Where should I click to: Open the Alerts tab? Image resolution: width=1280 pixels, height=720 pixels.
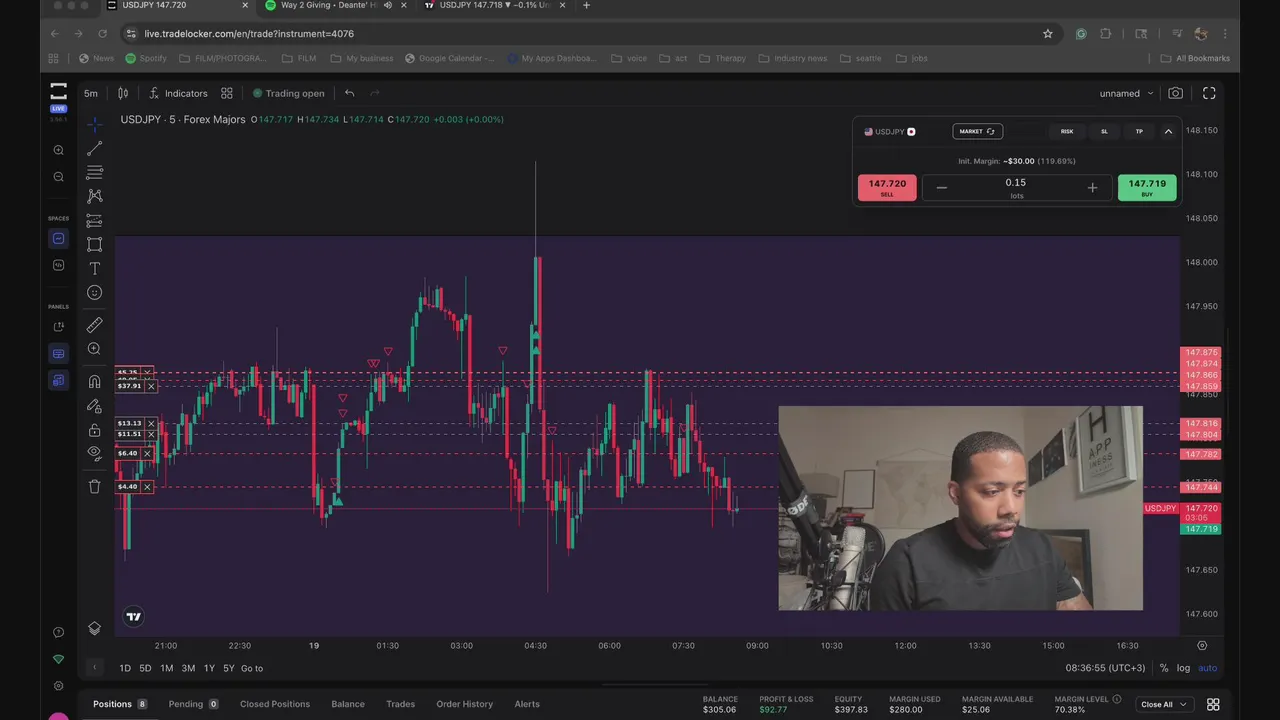[x=527, y=704]
